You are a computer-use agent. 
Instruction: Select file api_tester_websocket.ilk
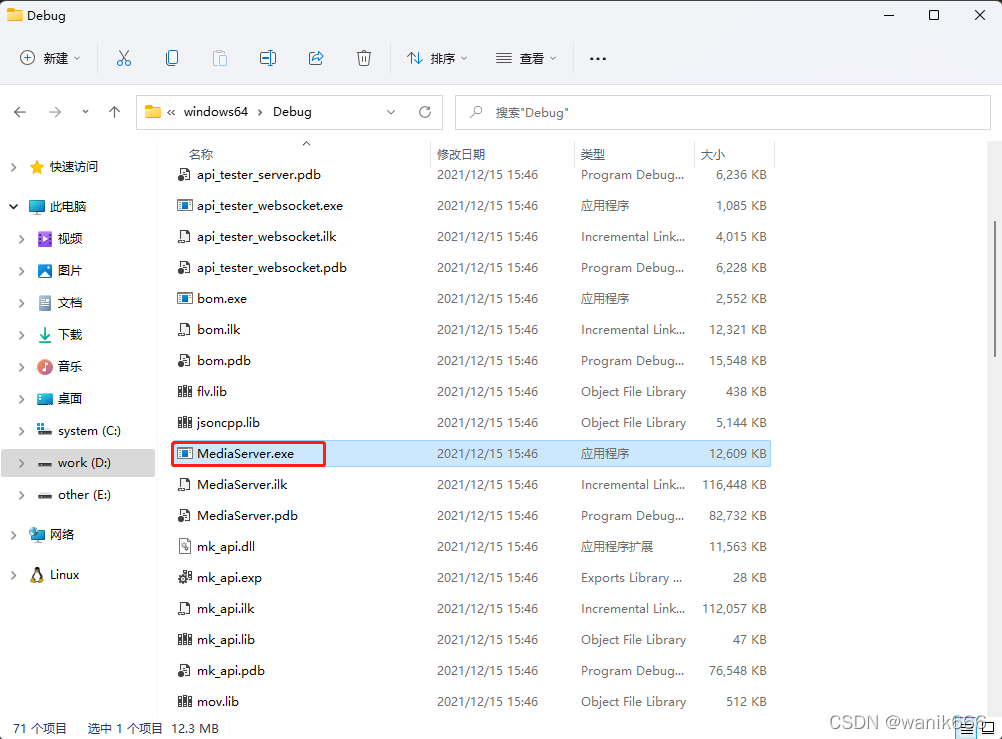pyautogui.click(x=266, y=237)
